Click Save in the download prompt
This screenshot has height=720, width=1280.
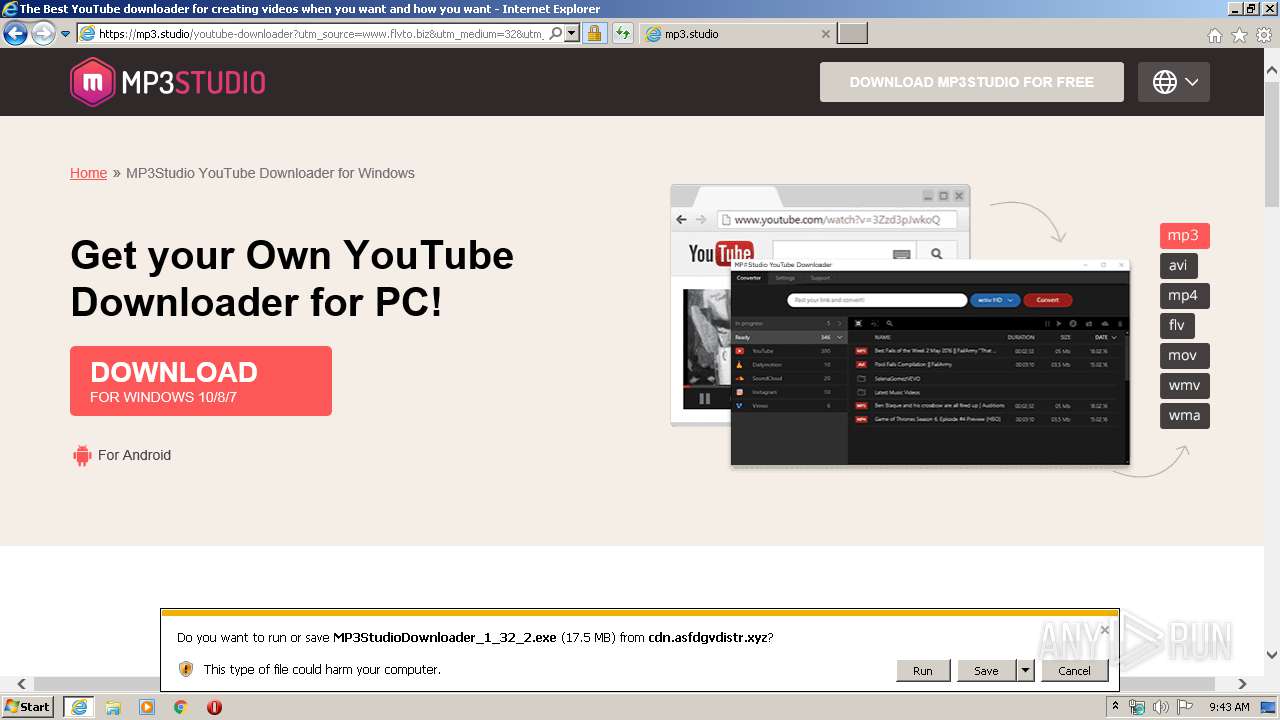point(986,671)
